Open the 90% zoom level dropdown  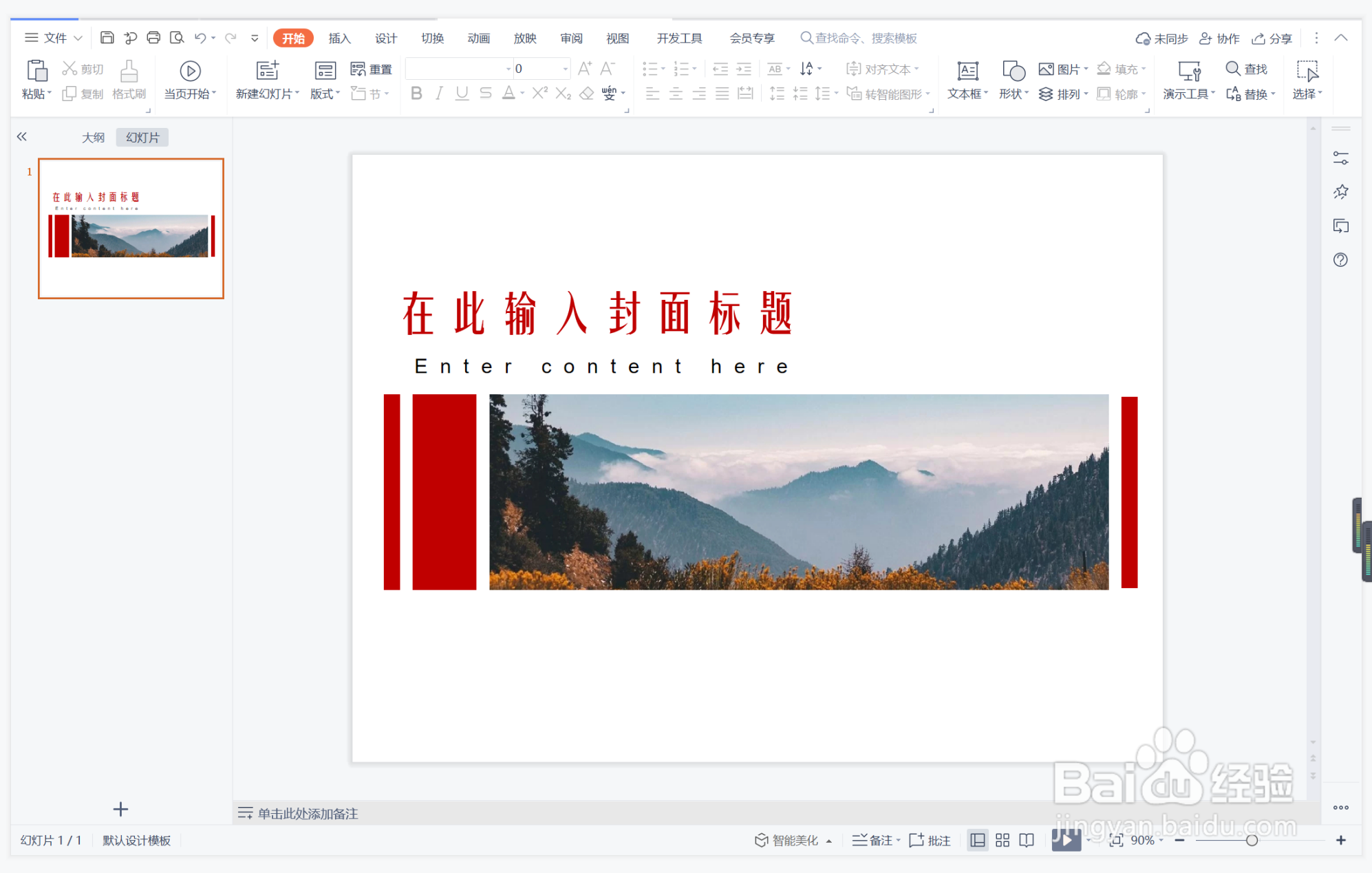tap(1146, 840)
